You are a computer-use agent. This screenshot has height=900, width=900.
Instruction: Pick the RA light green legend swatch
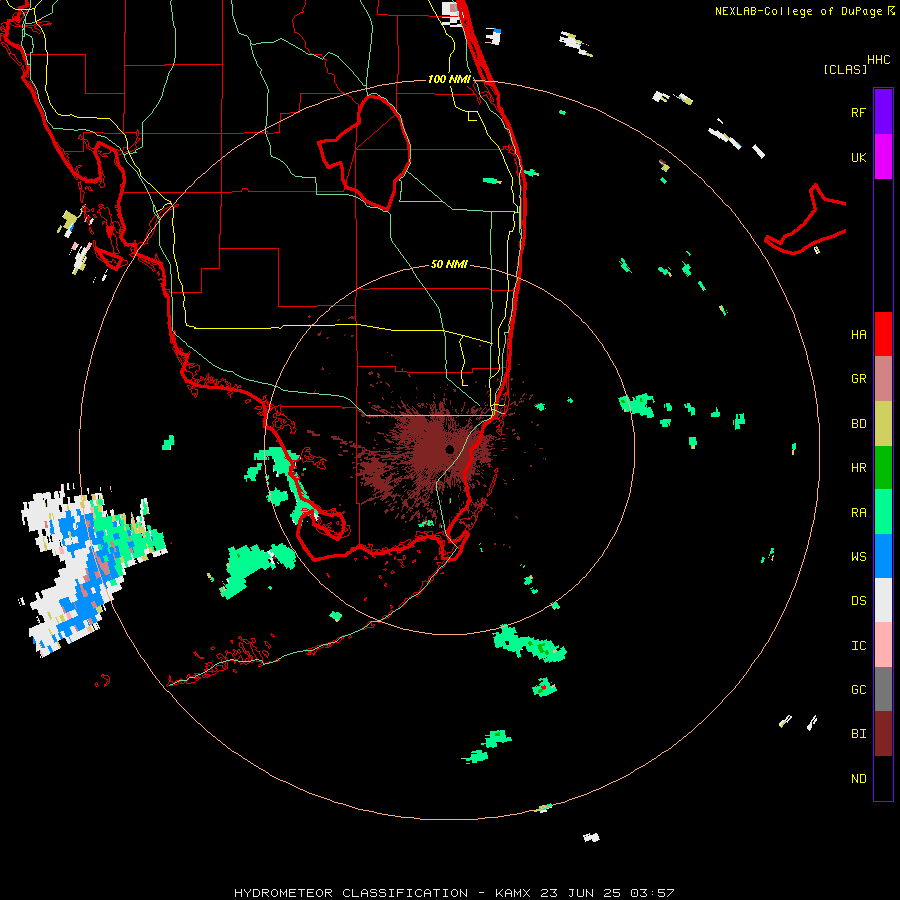[x=883, y=512]
